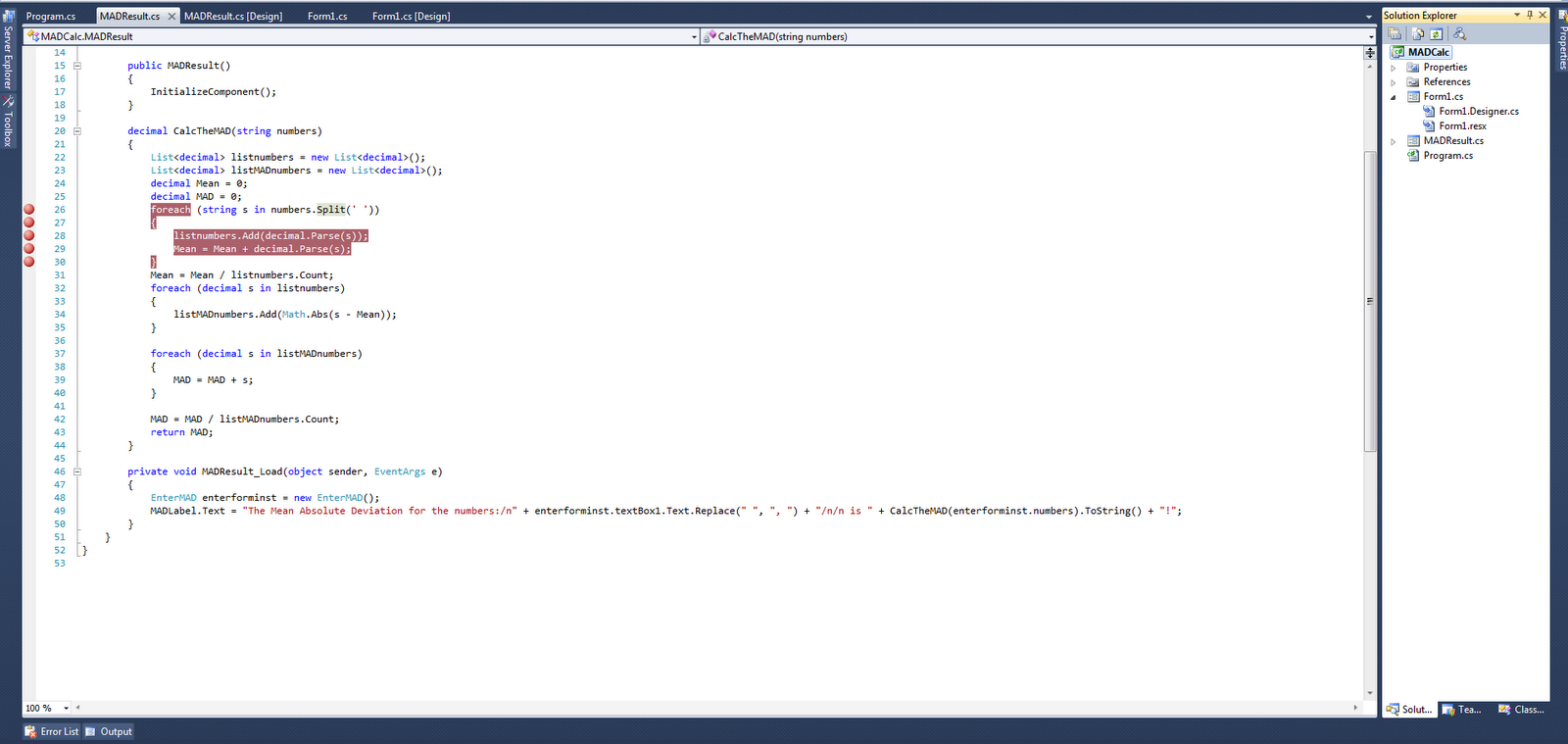Switch to the Team Explorer tab
Viewport: 1568px width, 744px height.
(1462, 710)
